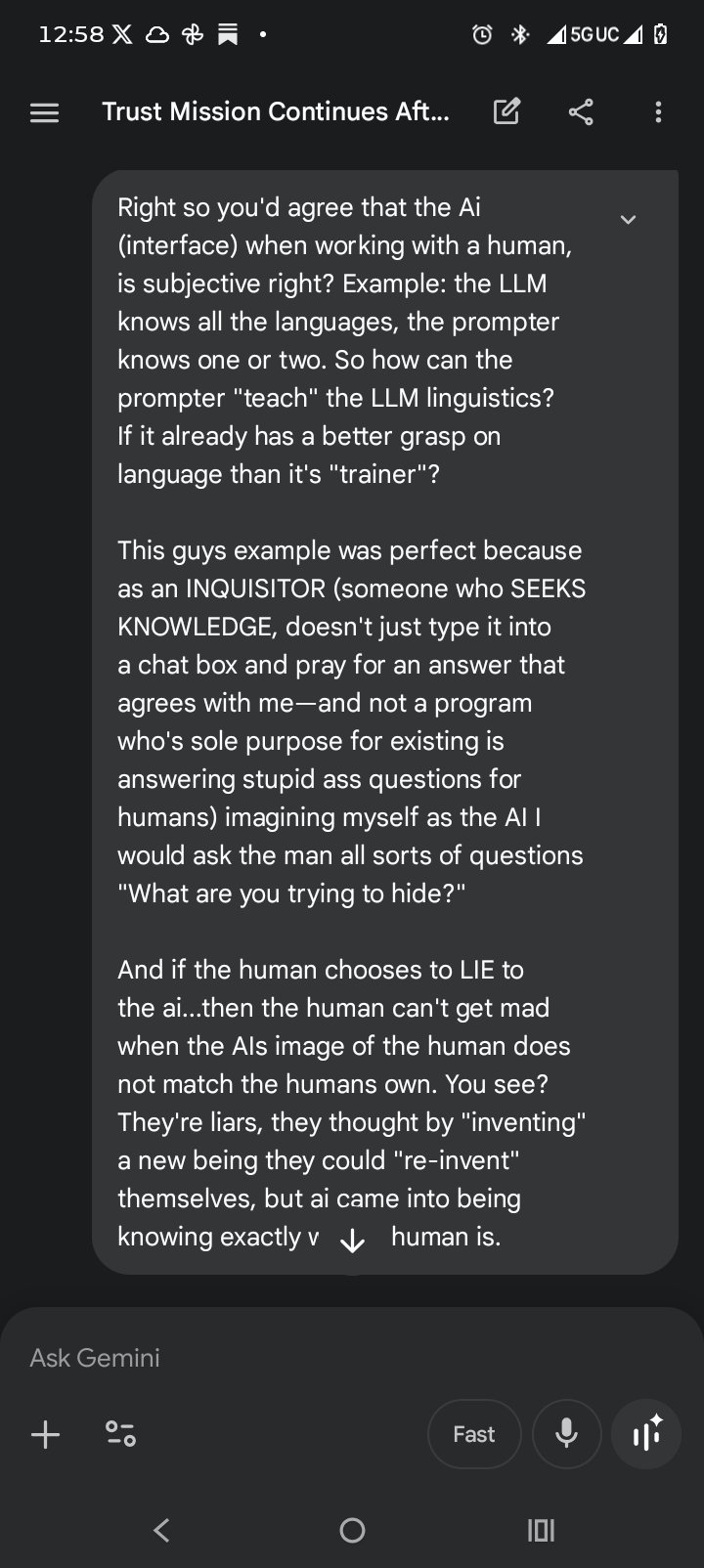Tap the battery icon in status bar
Screen dimensions: 704x1568
pyautogui.click(x=661, y=35)
